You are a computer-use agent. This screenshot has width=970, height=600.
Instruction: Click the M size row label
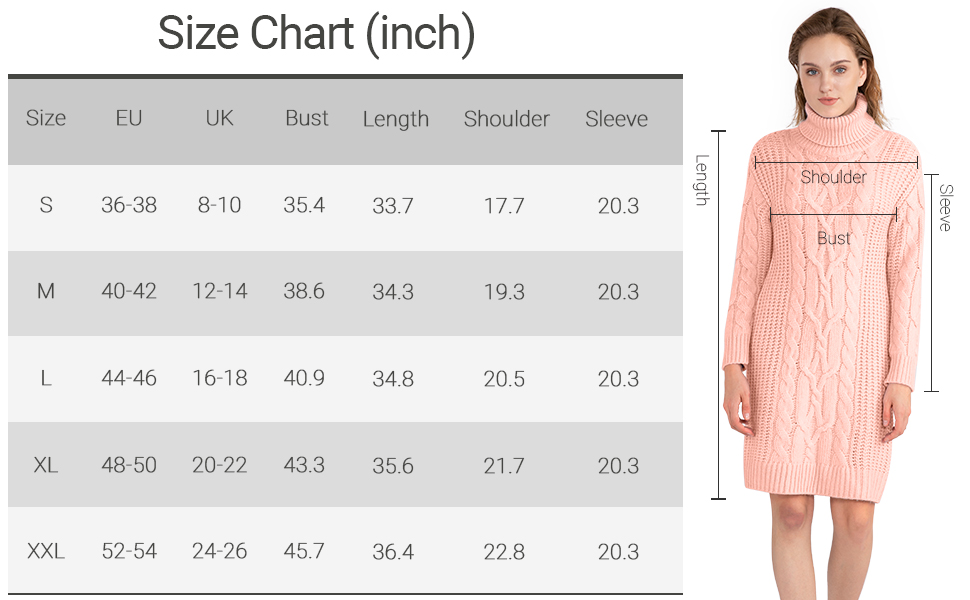point(46,291)
